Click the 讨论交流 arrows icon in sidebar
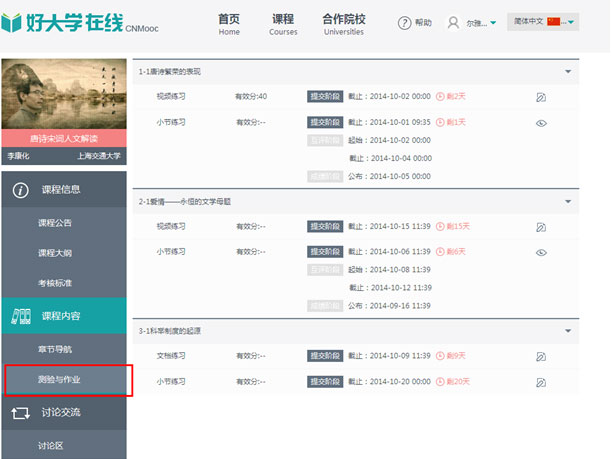The width and height of the screenshot is (611, 459). [x=21, y=412]
